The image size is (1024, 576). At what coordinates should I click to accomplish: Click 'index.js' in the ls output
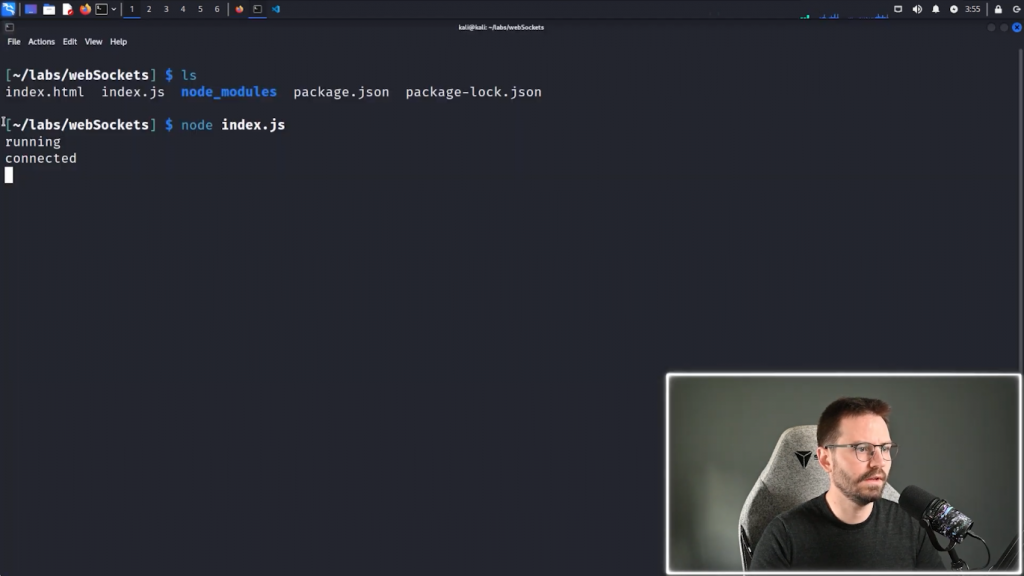pos(133,92)
